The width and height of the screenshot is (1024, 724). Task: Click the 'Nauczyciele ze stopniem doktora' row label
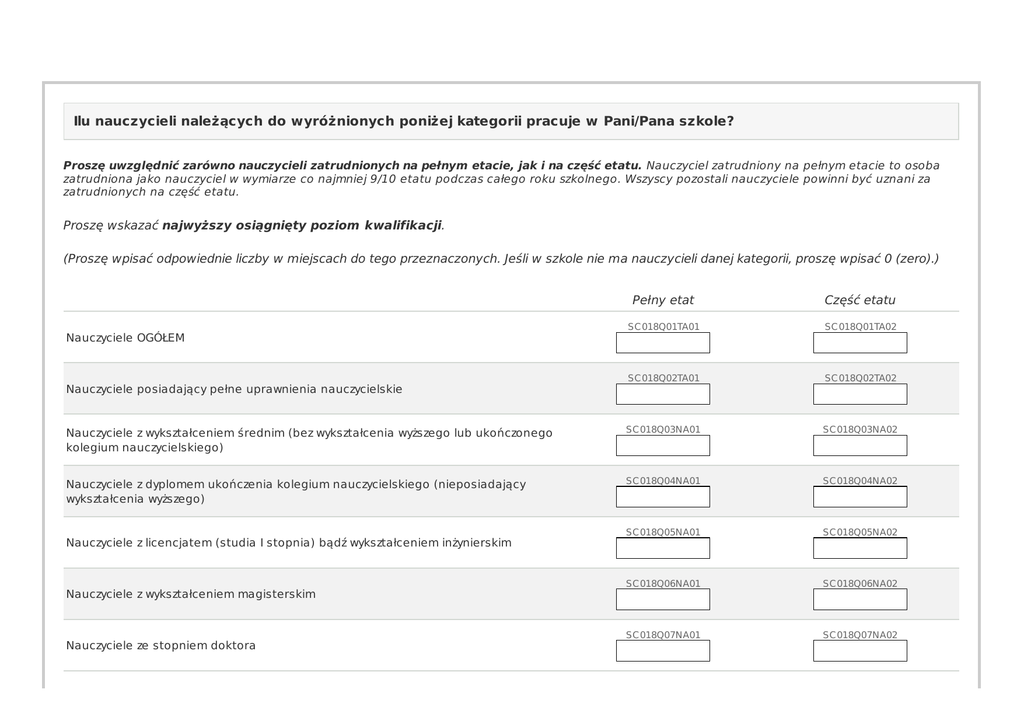click(161, 645)
